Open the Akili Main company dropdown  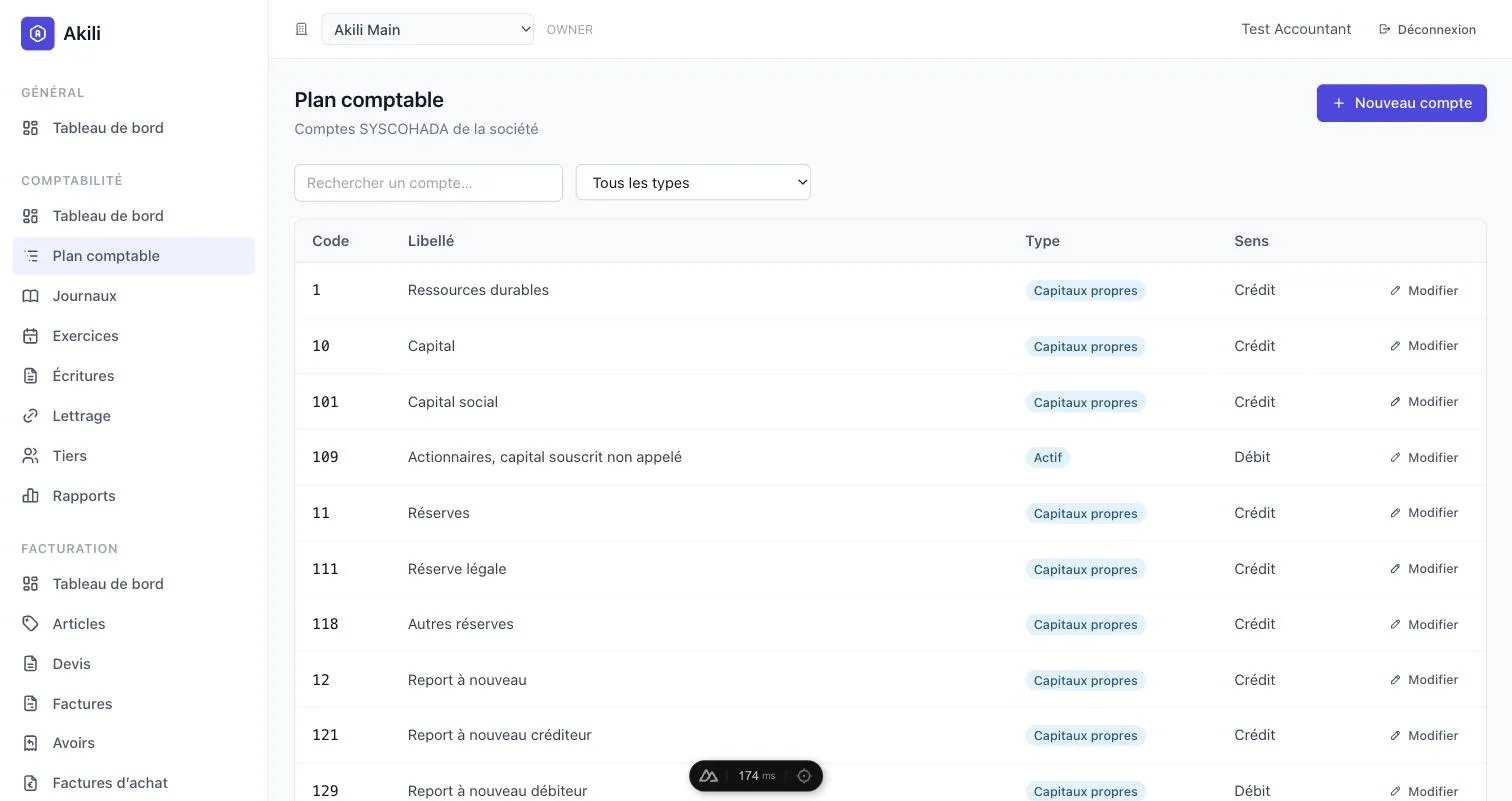pyautogui.click(x=427, y=30)
